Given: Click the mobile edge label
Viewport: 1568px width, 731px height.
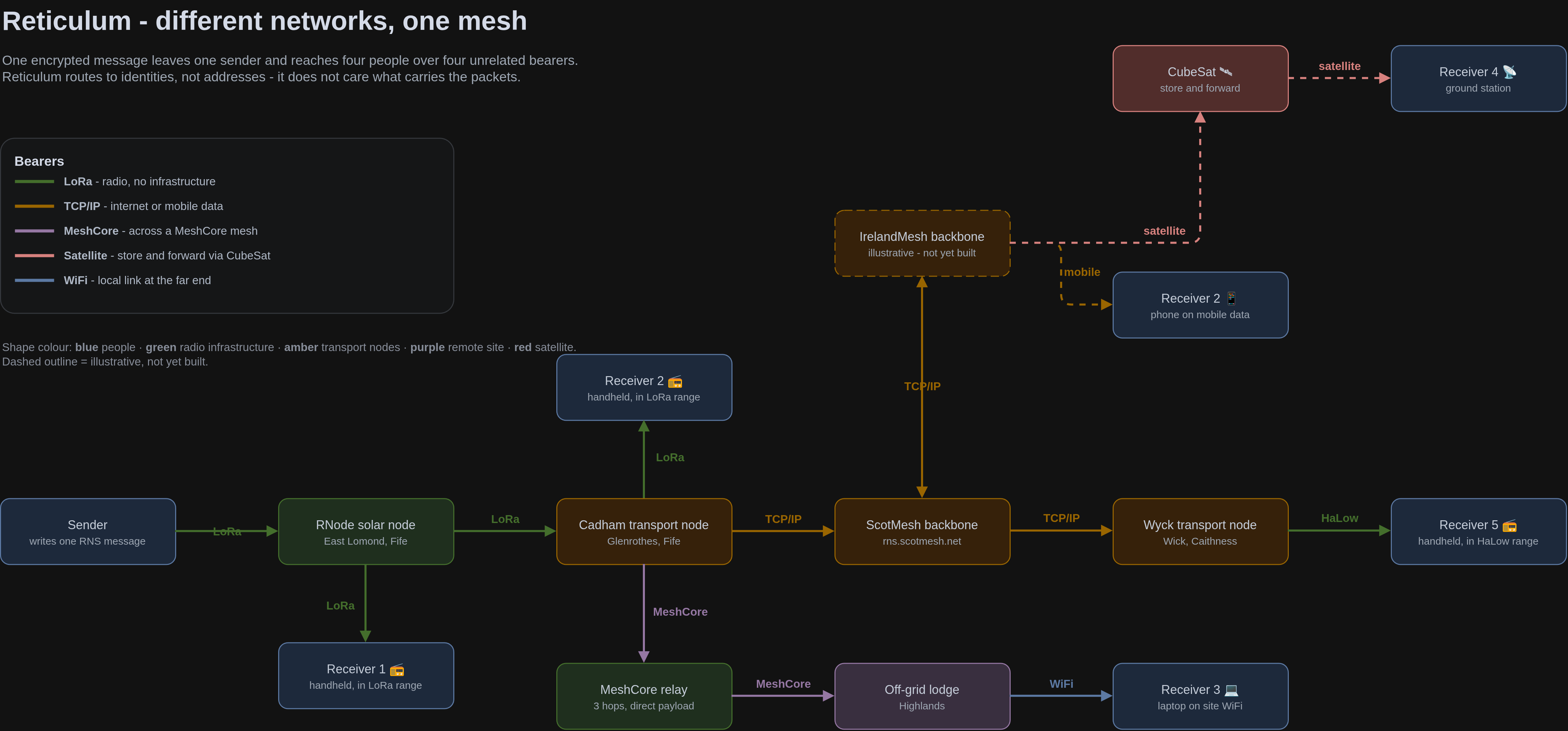Looking at the screenshot, I should pyautogui.click(x=1082, y=272).
